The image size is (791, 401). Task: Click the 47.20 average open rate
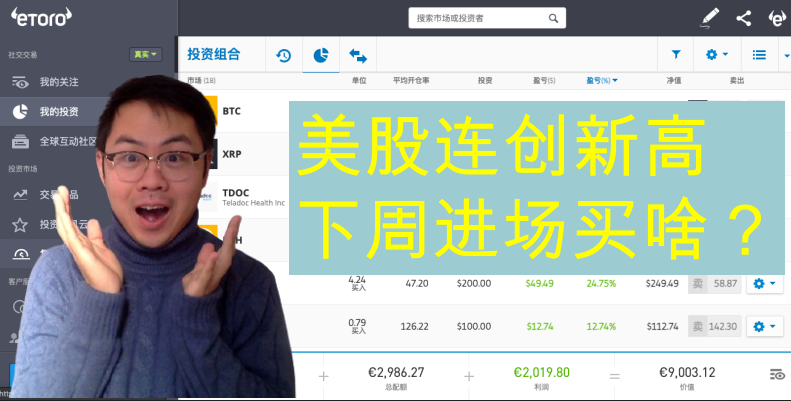tap(417, 283)
